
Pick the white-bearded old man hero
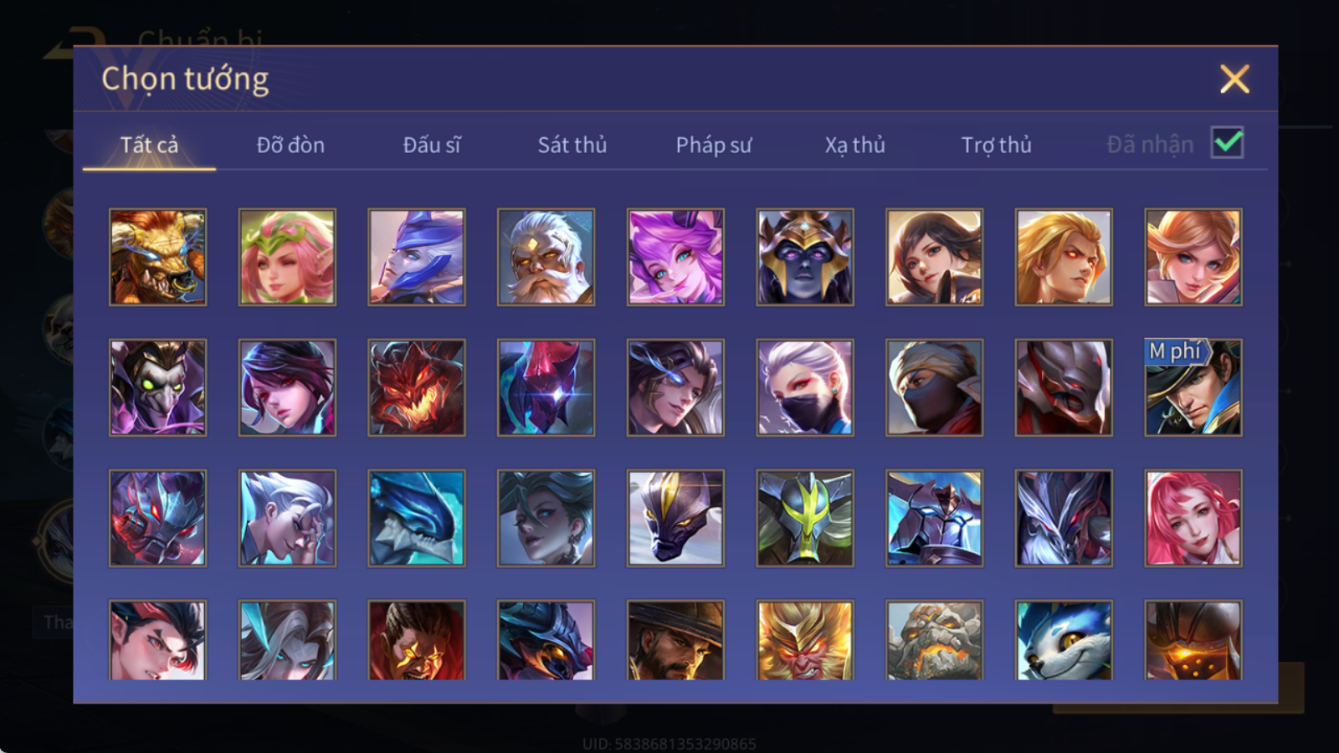[x=546, y=257]
